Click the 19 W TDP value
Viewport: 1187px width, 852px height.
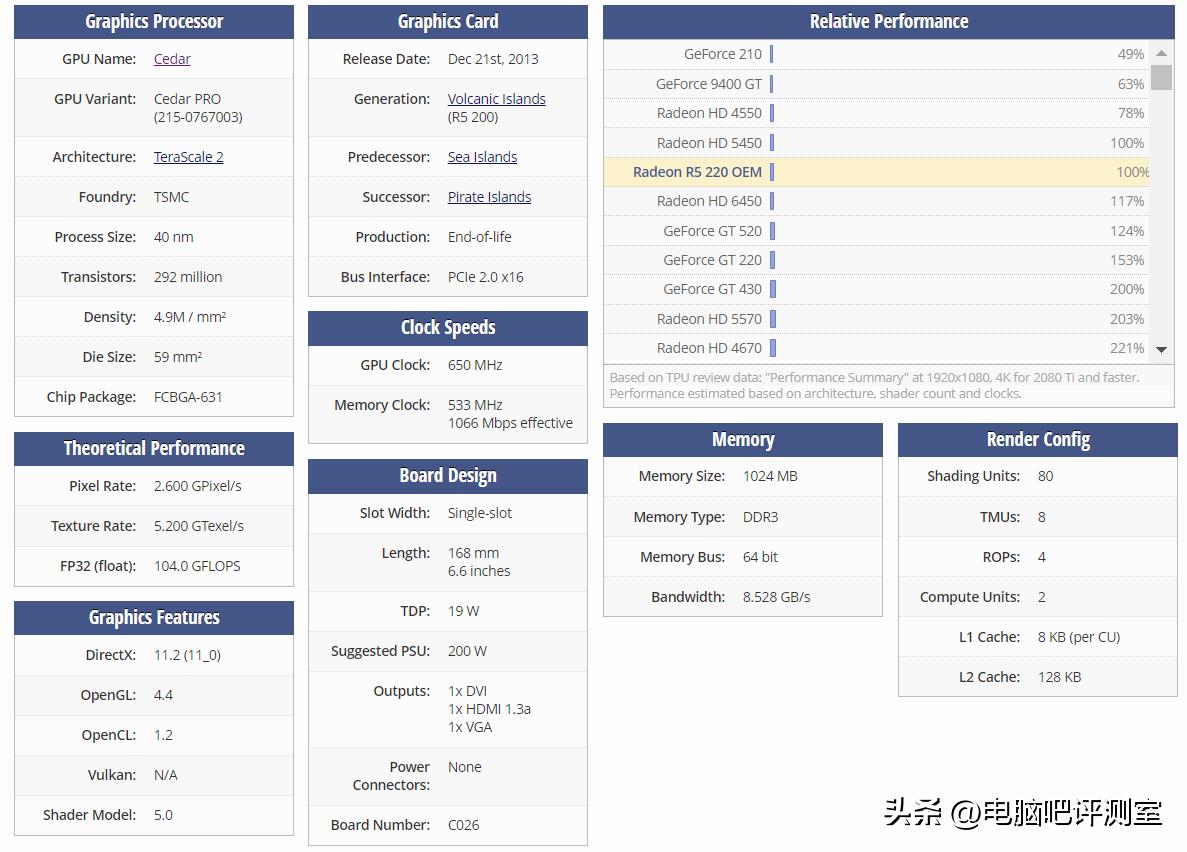463,611
